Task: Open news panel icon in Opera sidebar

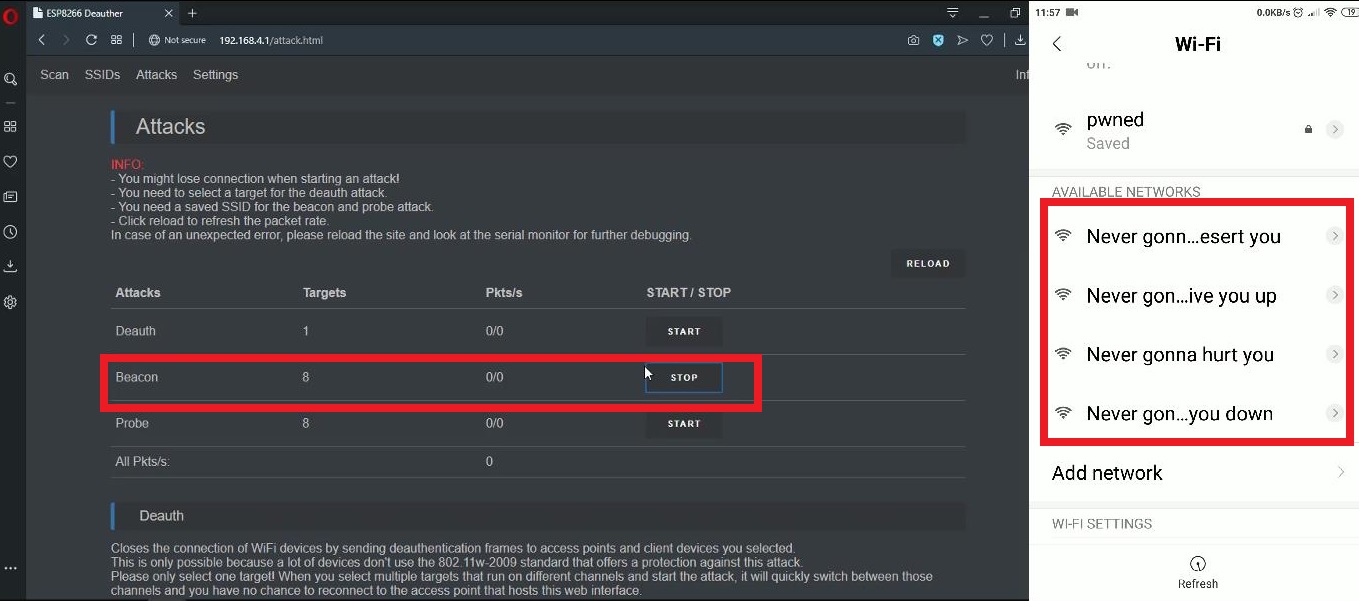Action: (x=10, y=197)
